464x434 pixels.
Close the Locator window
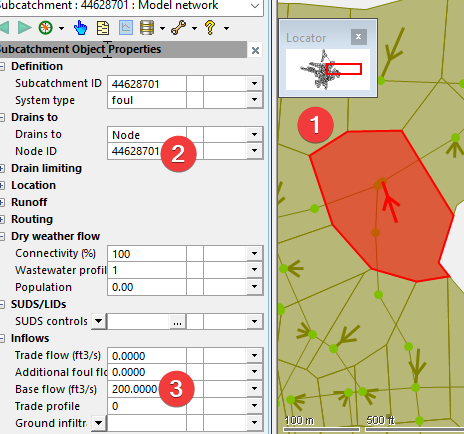[x=359, y=37]
